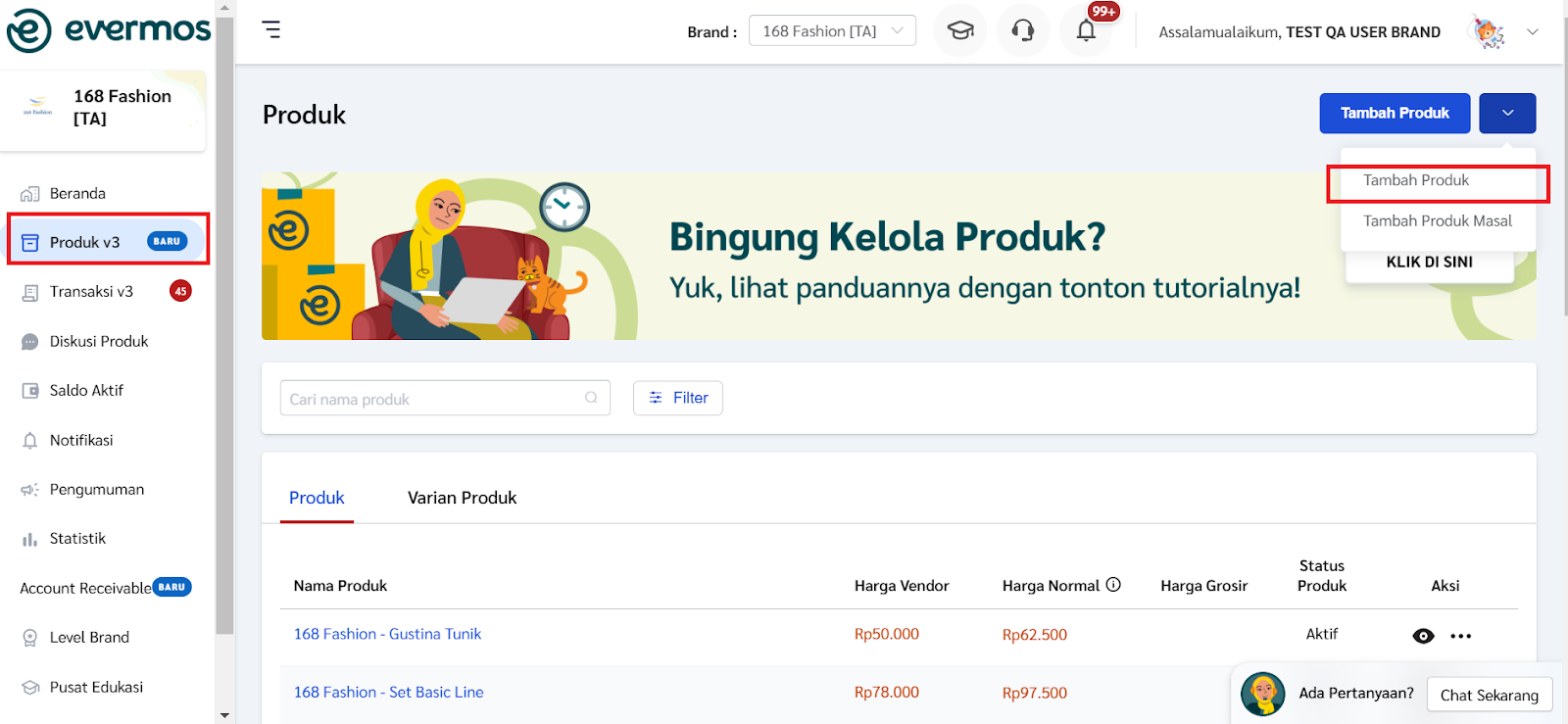Choose Tambah Produk from dropdown menu
Image resolution: width=1568 pixels, height=724 pixels.
[1438, 180]
